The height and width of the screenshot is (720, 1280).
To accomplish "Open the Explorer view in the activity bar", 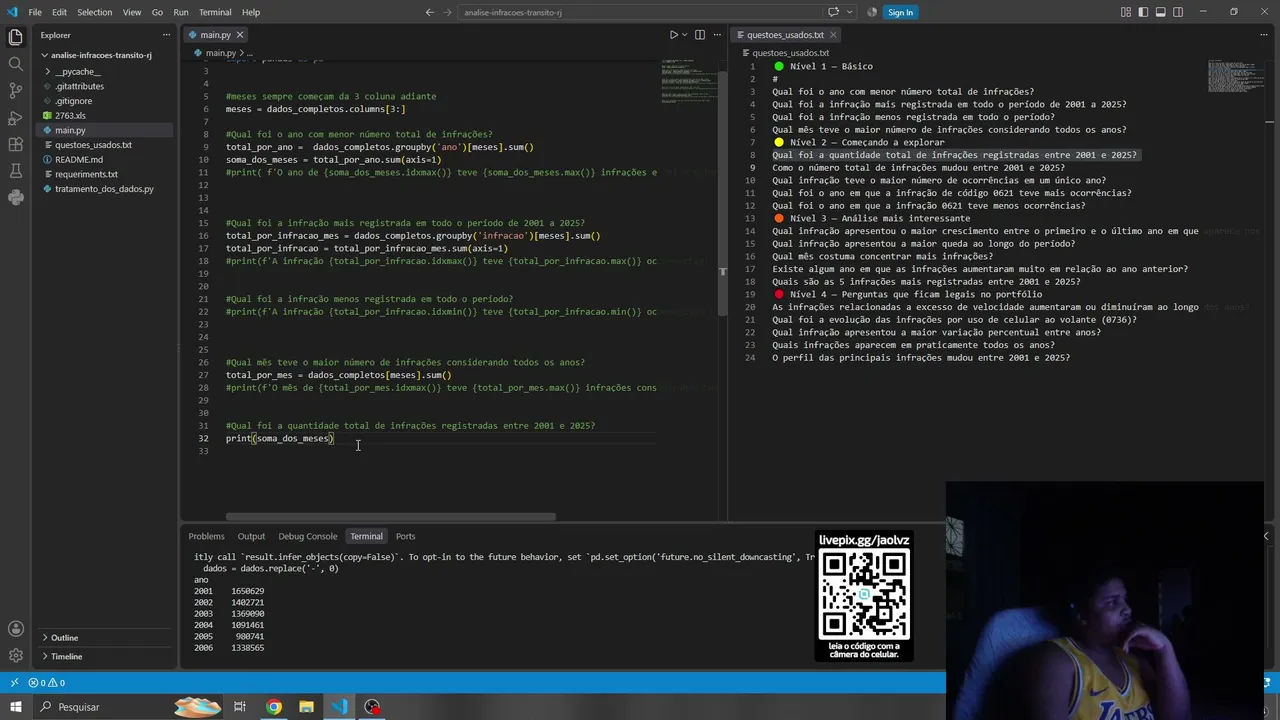I will pyautogui.click(x=15, y=38).
